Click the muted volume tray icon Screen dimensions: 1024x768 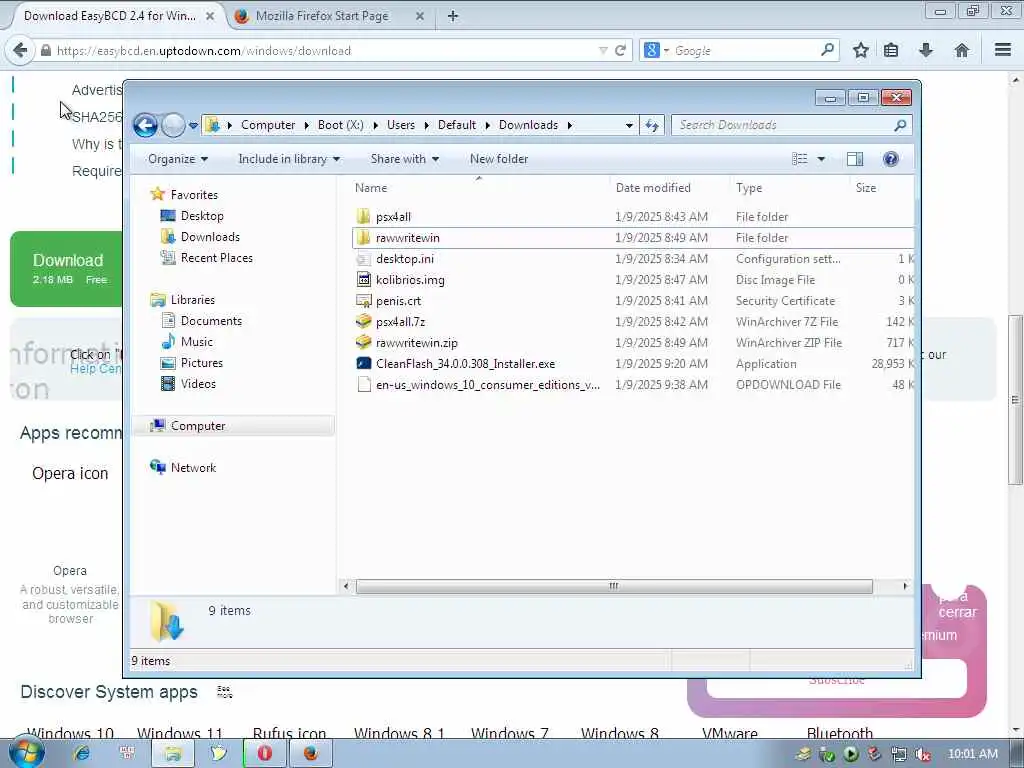923,754
